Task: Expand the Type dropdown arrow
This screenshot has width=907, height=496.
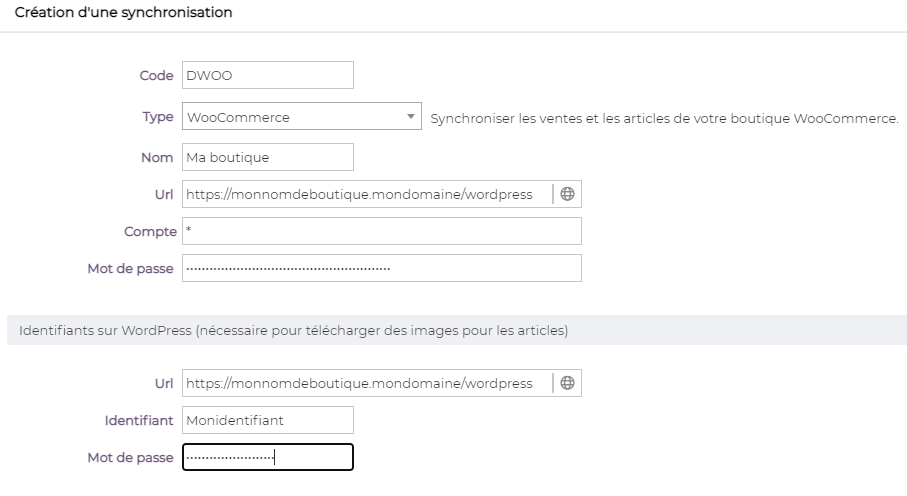Action: [x=410, y=117]
